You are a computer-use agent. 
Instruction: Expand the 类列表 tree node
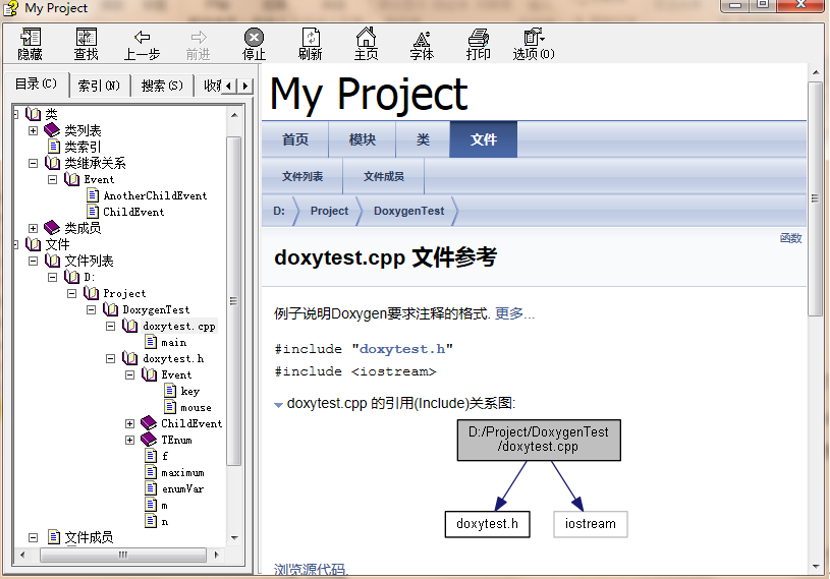[33, 130]
